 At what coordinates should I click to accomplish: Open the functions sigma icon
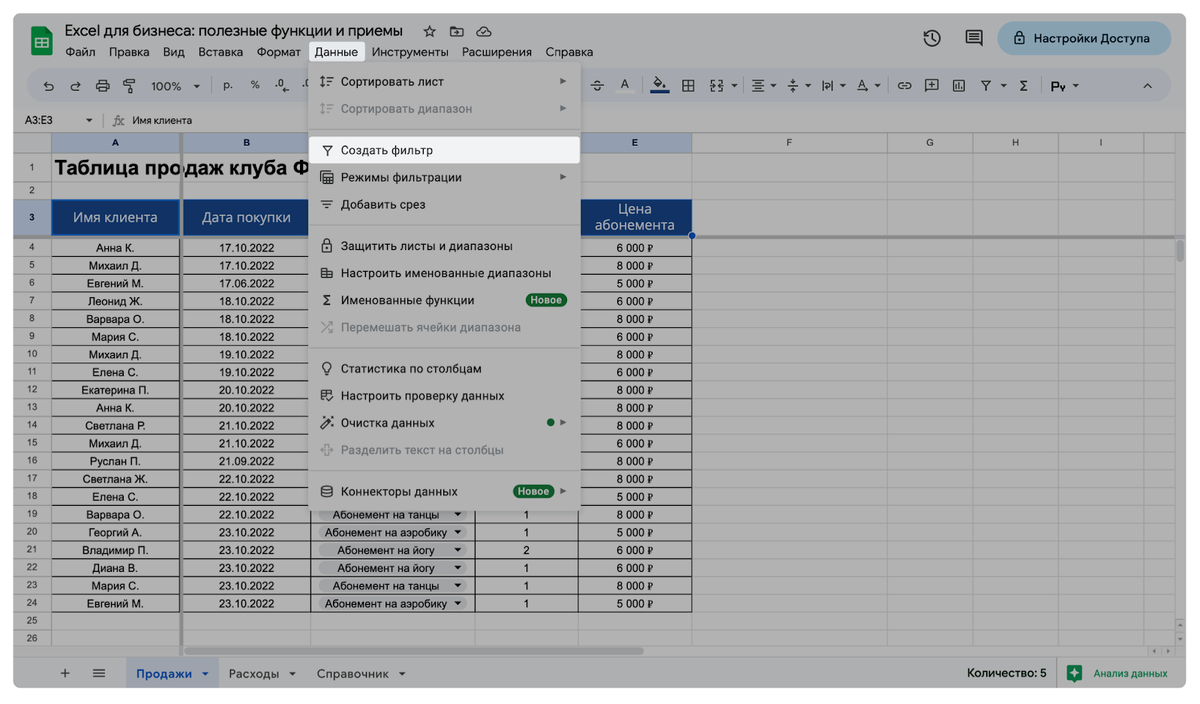(1023, 86)
